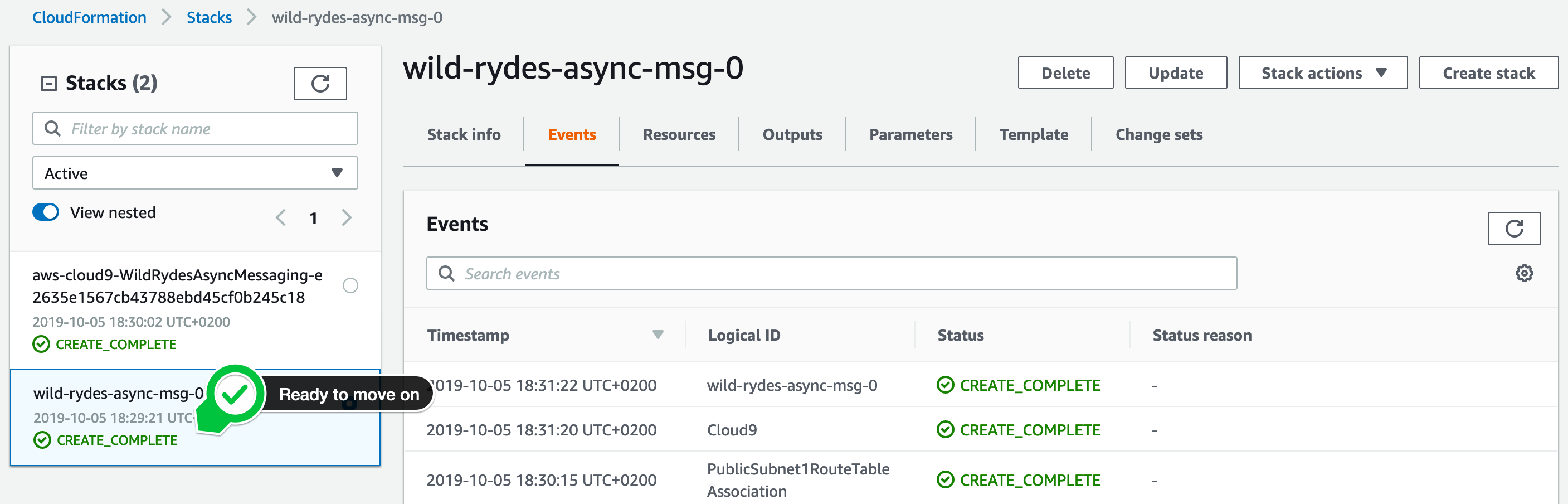
Task: Open the Template tab
Action: point(1034,134)
